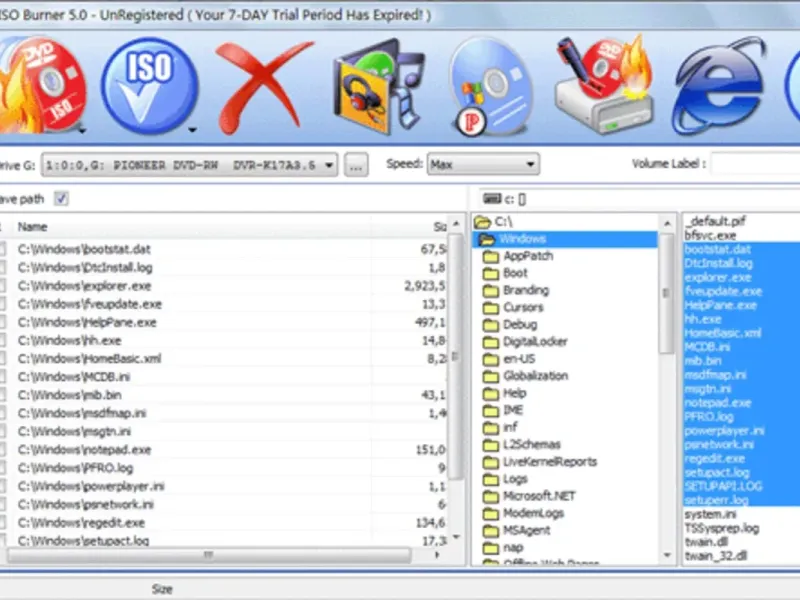Open the AppPatch folder
Screen dimensions: 800x600
pyautogui.click(x=518, y=256)
